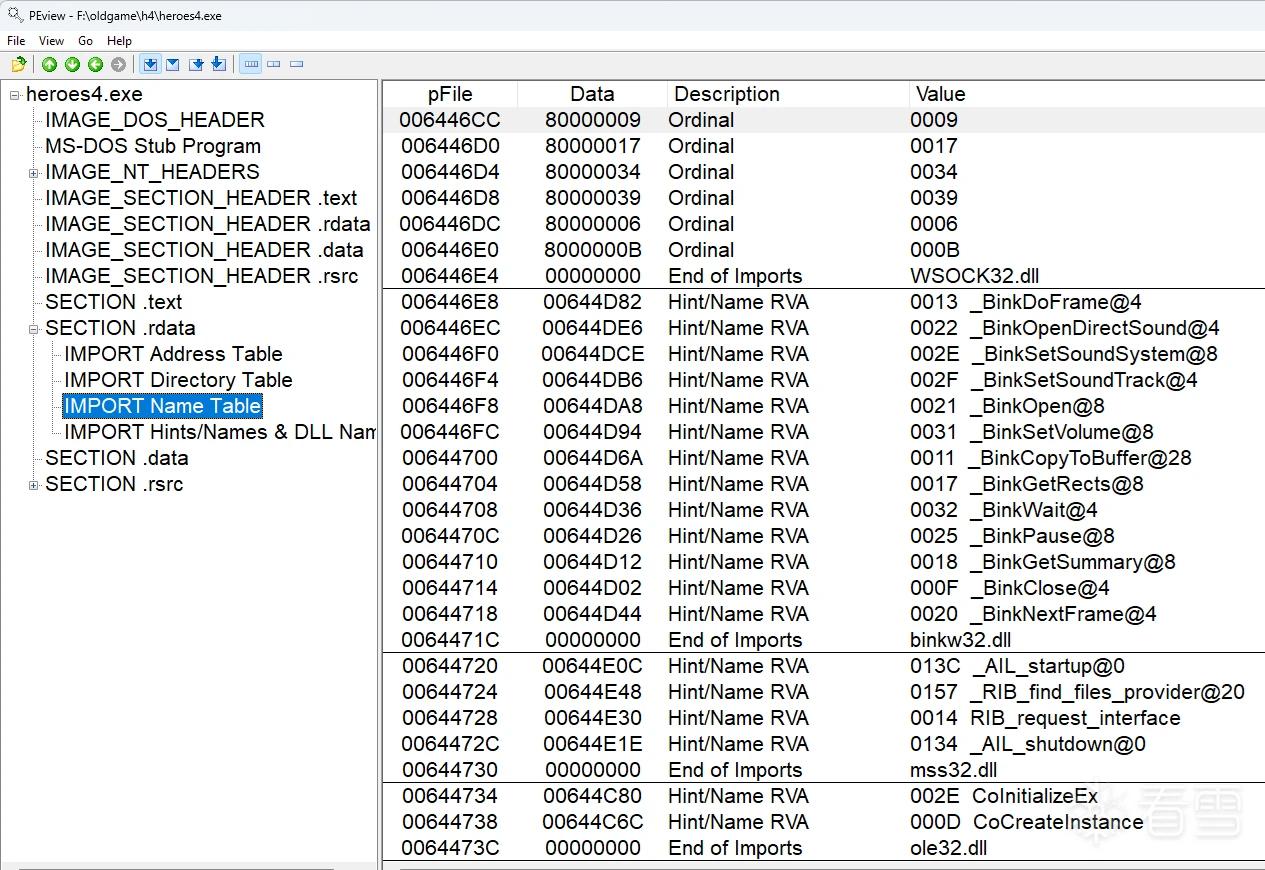Select the row with pFile 006446CC

[823, 120]
